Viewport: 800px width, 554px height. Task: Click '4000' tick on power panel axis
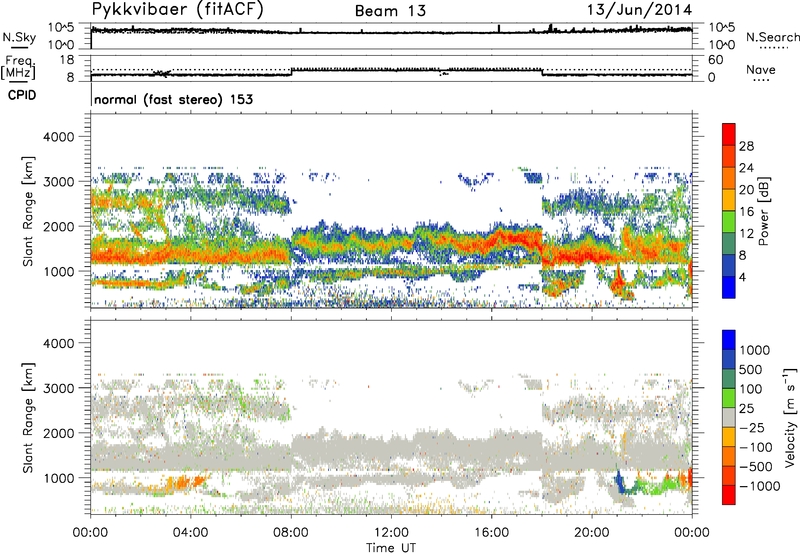pos(58,137)
